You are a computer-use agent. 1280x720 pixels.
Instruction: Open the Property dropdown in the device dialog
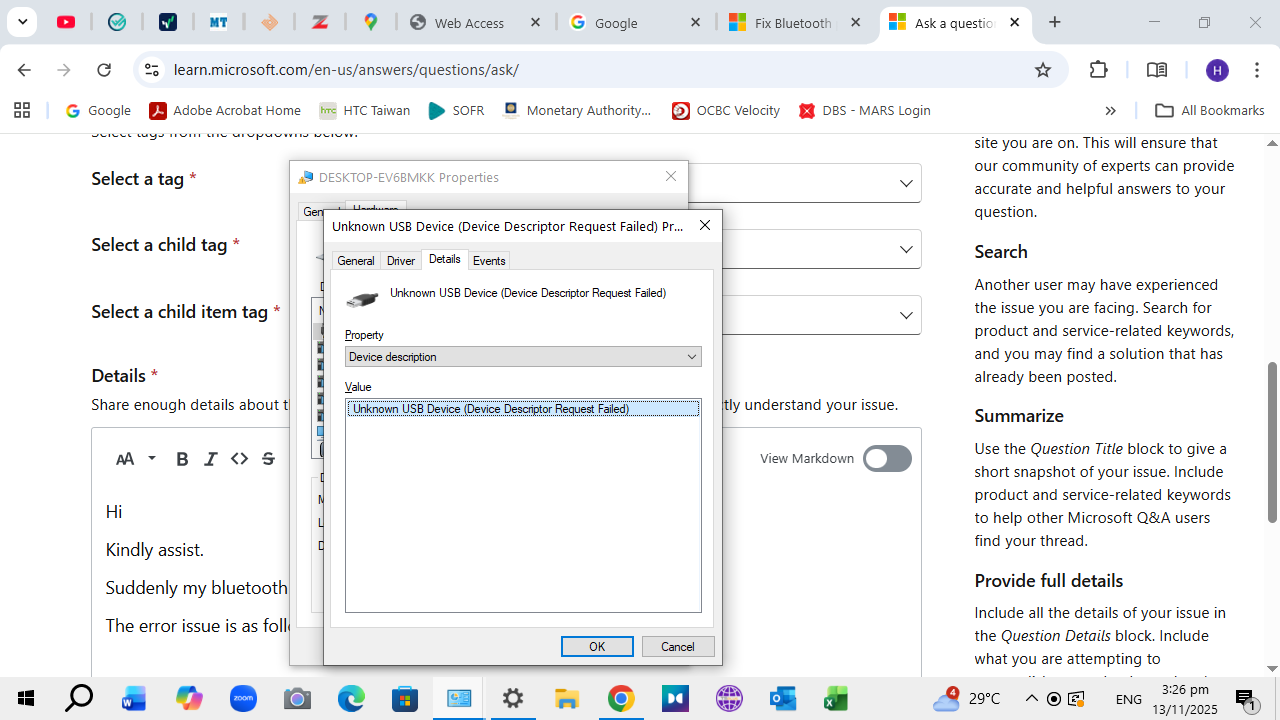point(523,357)
